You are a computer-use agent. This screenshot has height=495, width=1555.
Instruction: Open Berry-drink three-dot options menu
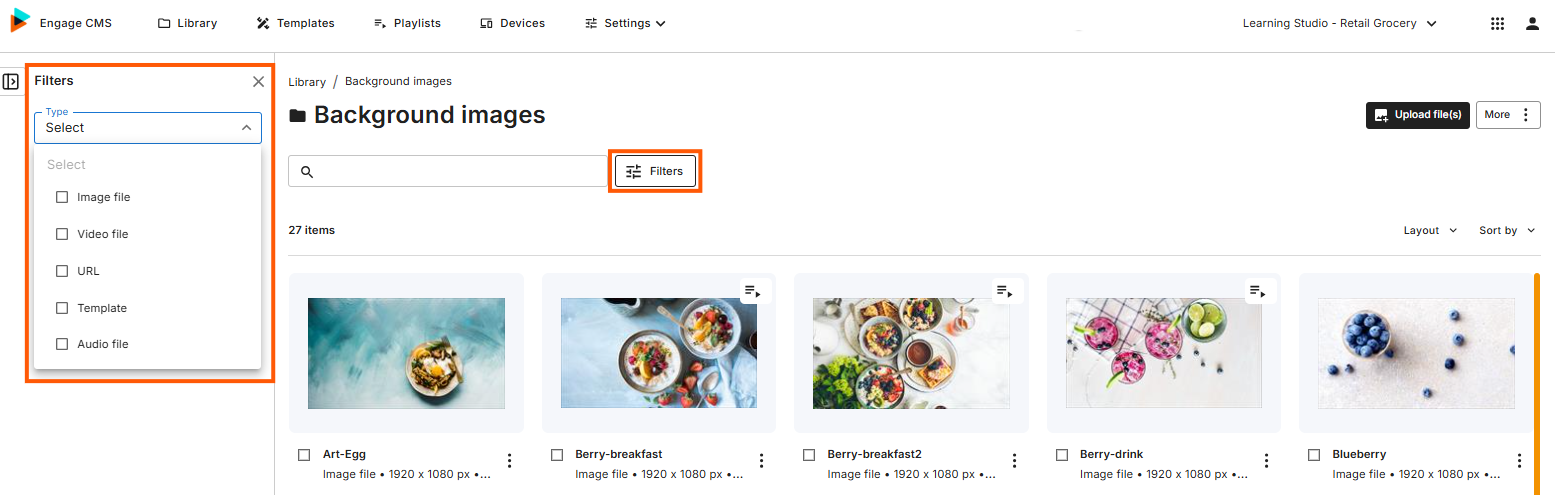pyautogui.click(x=1266, y=461)
